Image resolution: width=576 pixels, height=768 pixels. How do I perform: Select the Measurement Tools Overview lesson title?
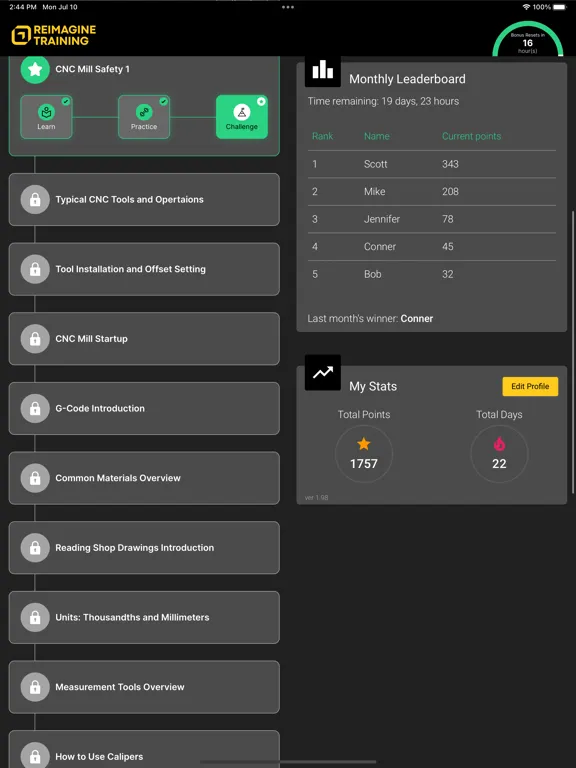[120, 687]
